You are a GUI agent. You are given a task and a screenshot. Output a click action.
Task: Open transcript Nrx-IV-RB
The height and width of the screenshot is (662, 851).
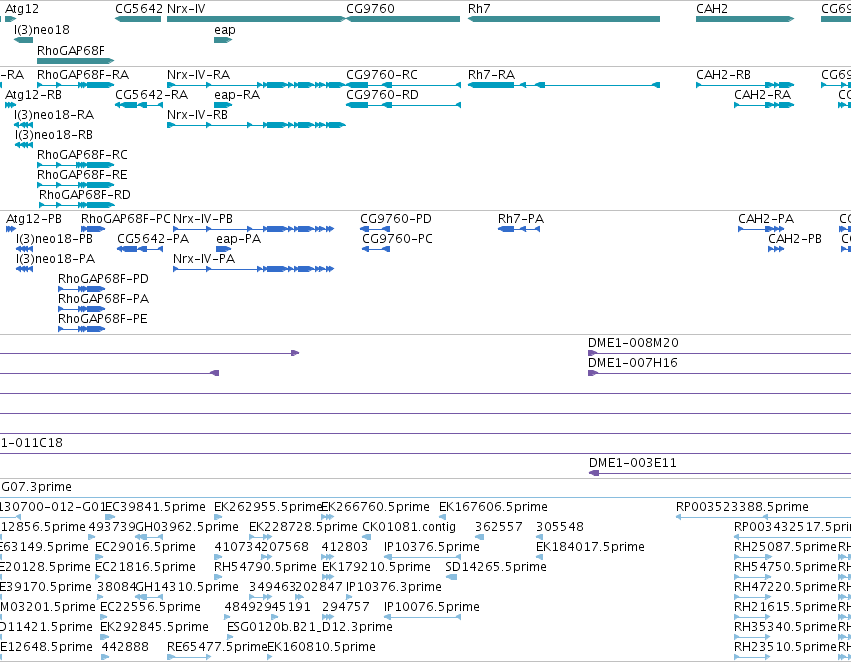(198, 114)
